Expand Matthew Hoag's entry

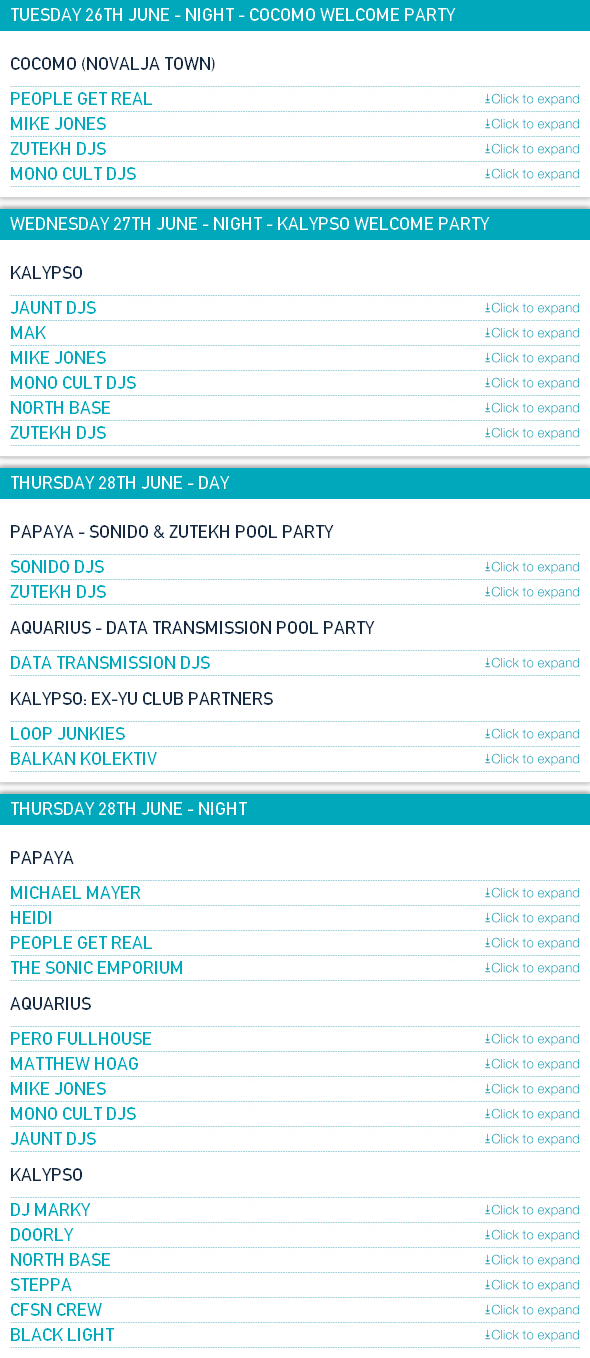click(532, 1064)
